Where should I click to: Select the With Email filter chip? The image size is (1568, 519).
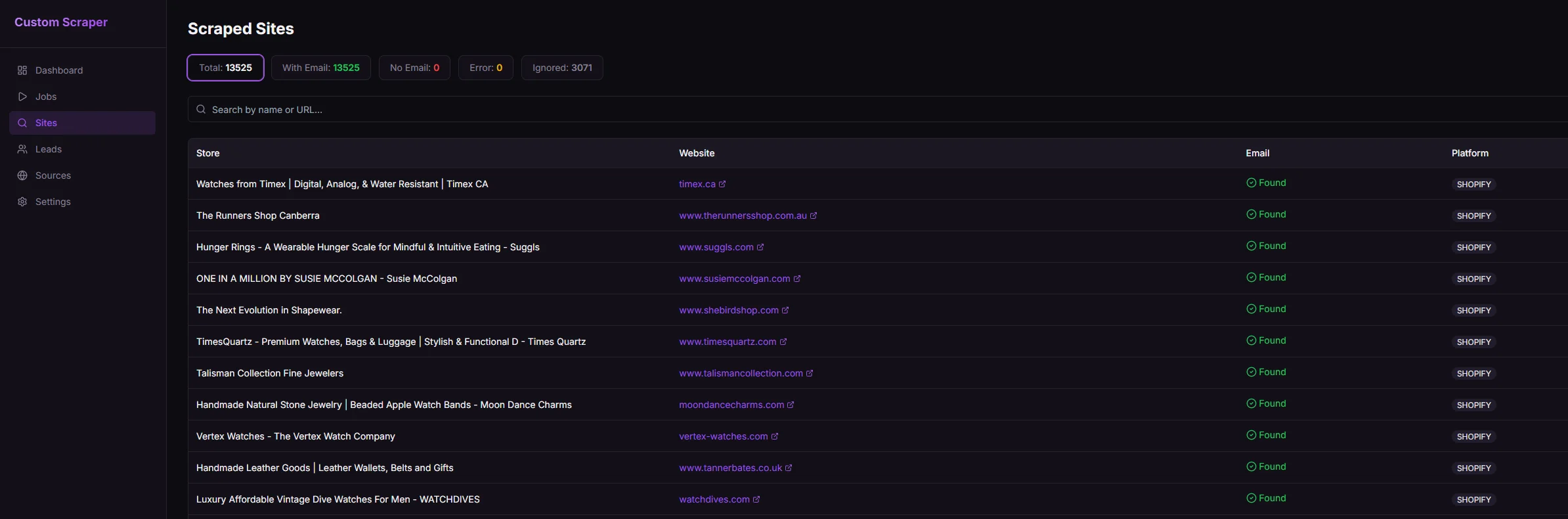[x=320, y=68]
